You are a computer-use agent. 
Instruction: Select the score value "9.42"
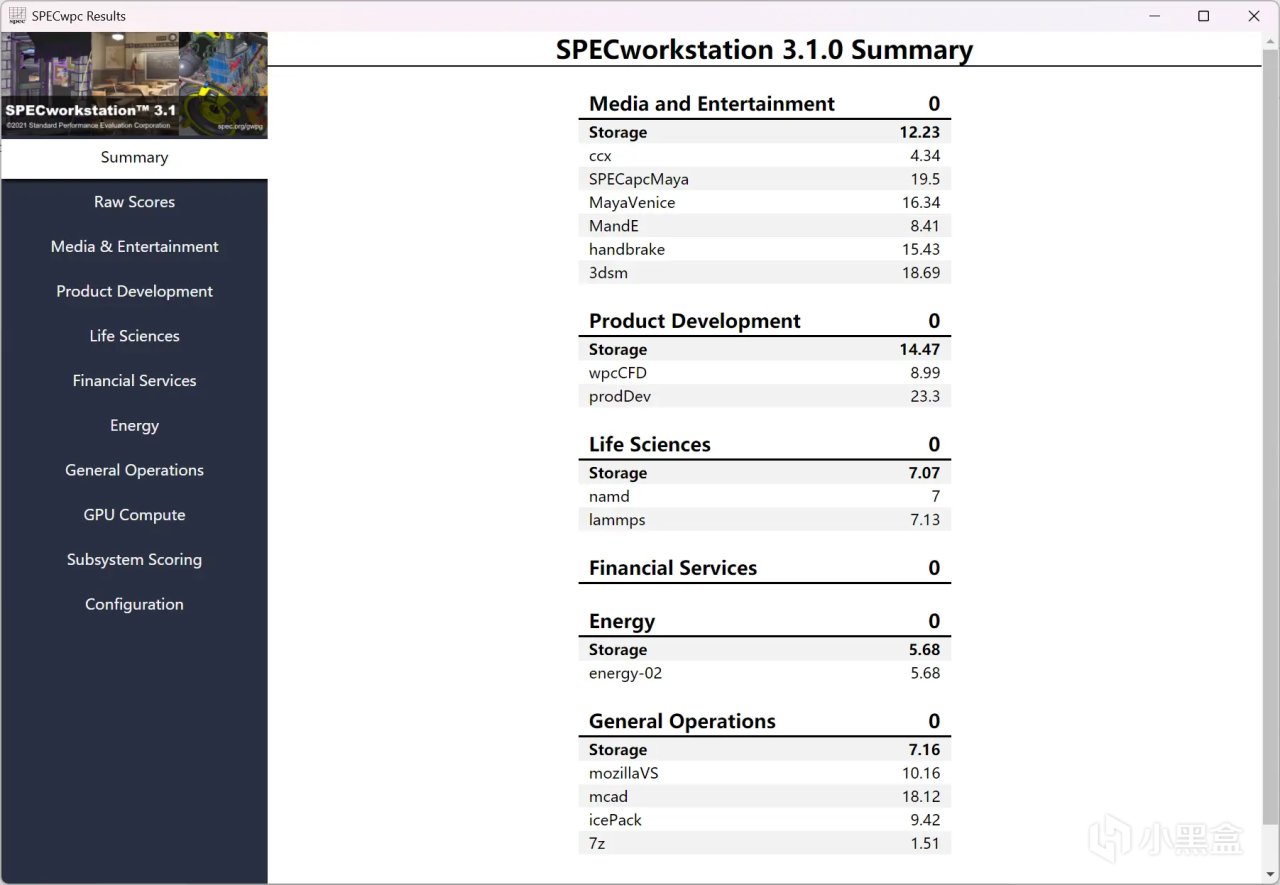[x=924, y=820]
